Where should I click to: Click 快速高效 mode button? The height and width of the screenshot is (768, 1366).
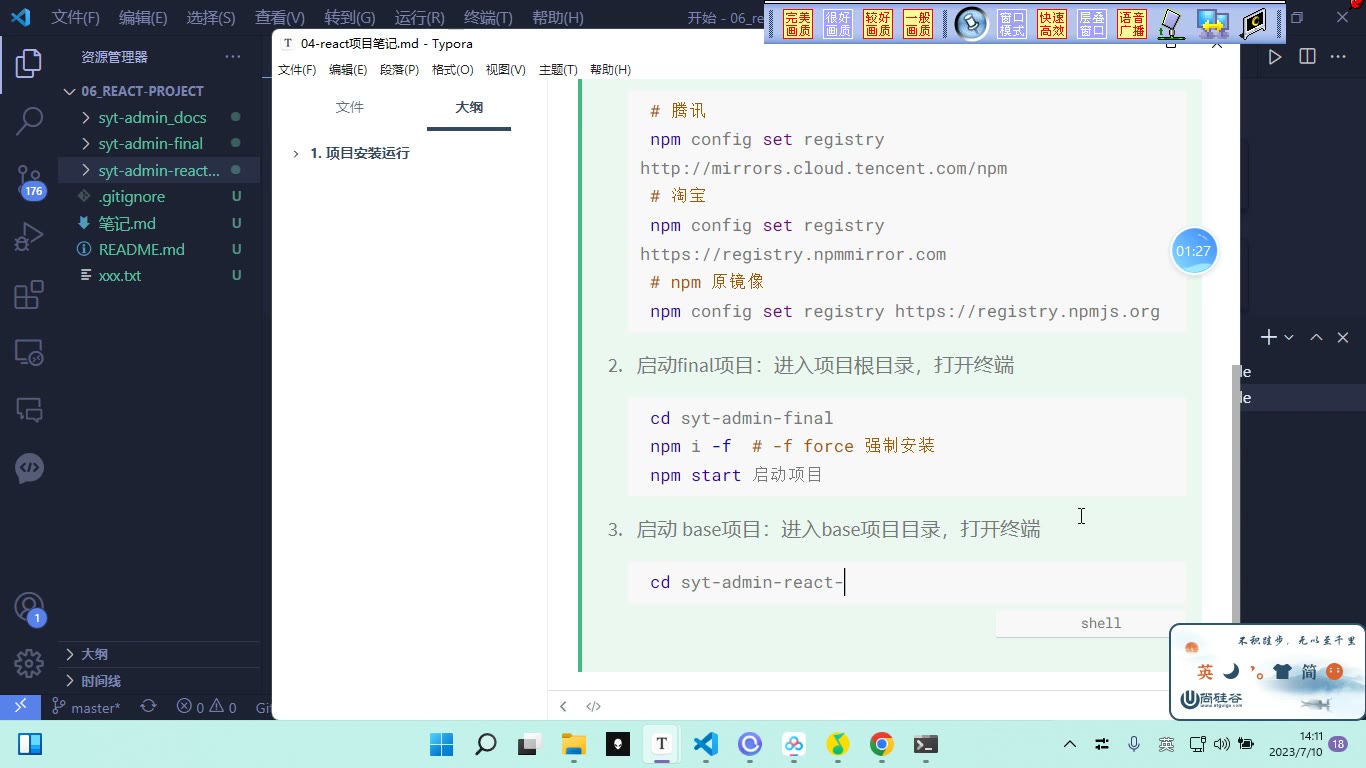(x=1052, y=24)
